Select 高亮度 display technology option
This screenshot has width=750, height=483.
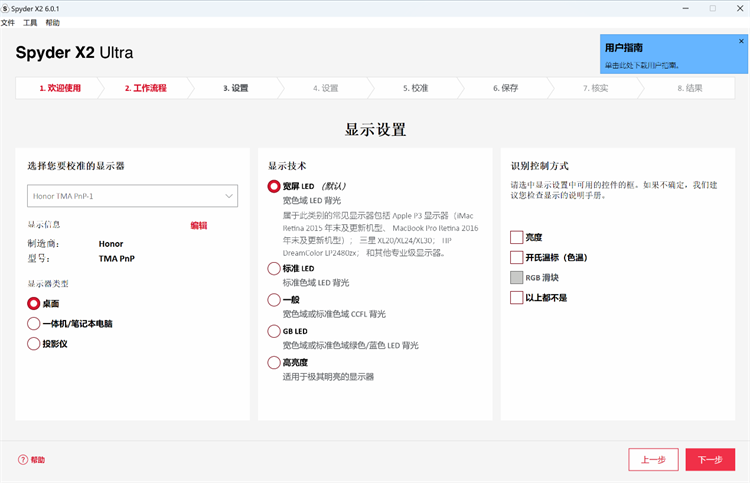click(x=274, y=362)
